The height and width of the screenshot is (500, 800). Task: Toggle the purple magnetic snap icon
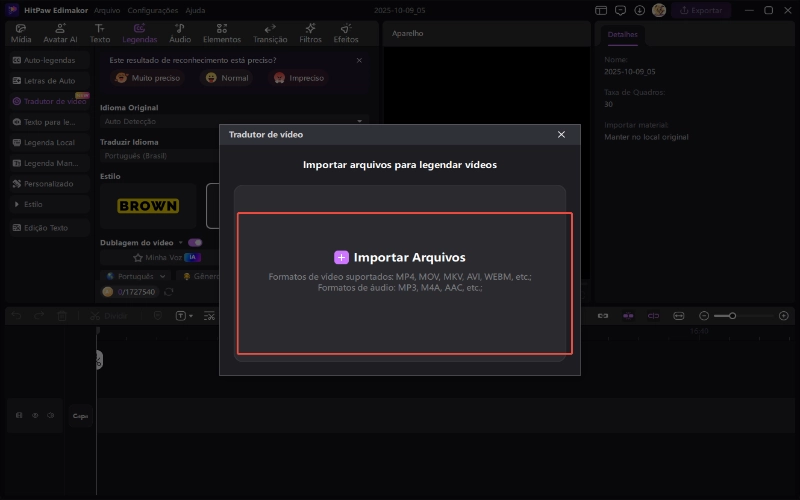pyautogui.click(x=628, y=316)
